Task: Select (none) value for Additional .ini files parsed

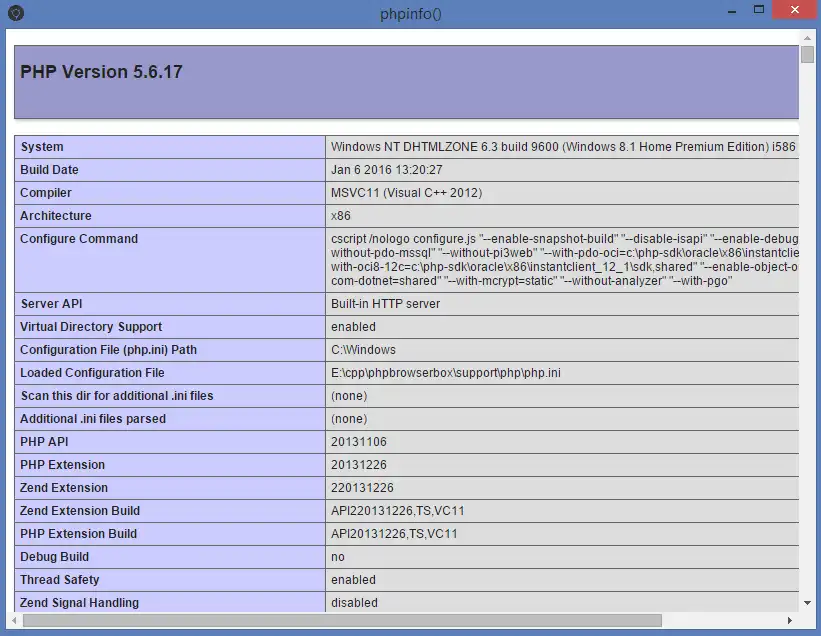Action: 349,419
